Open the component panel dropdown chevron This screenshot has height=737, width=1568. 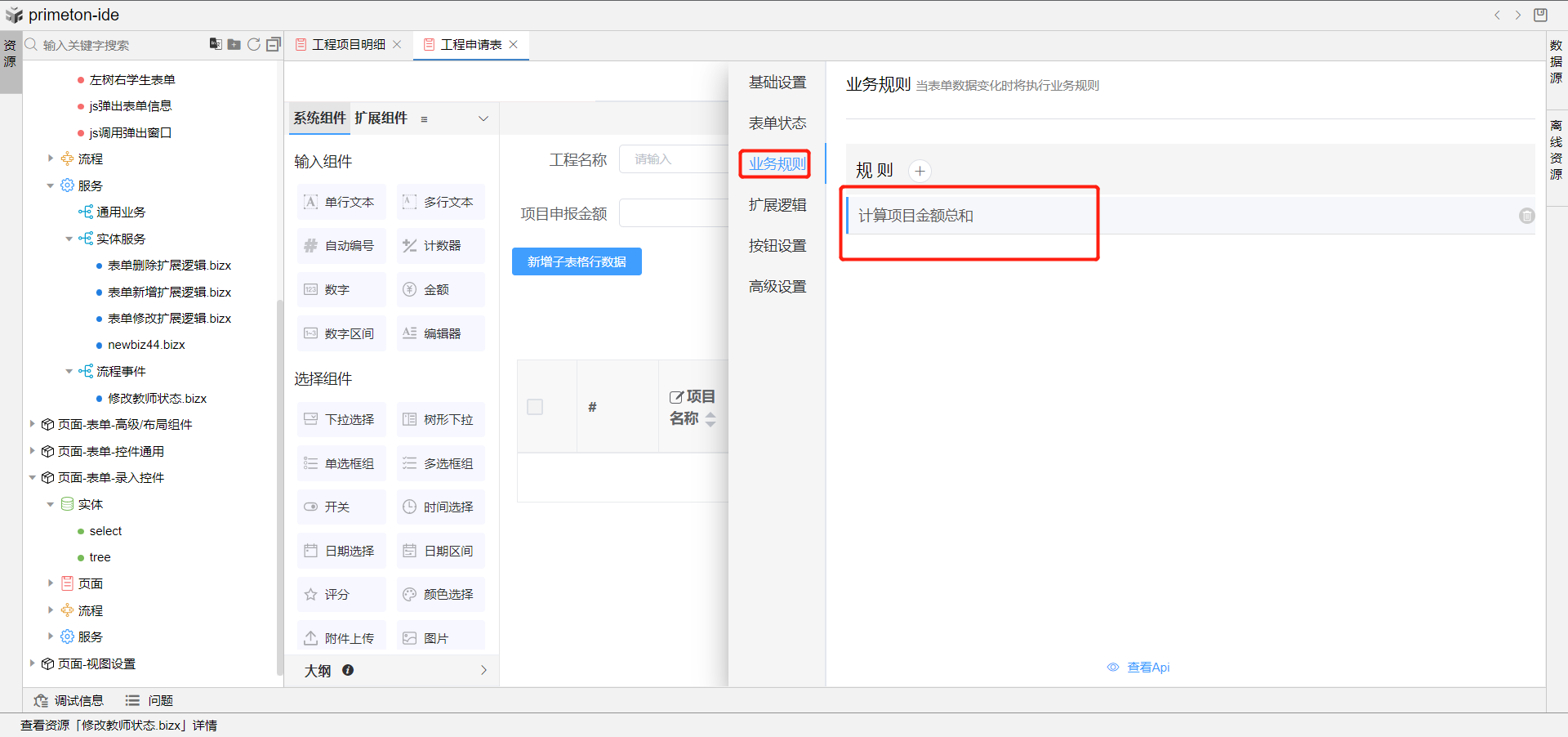pos(483,118)
